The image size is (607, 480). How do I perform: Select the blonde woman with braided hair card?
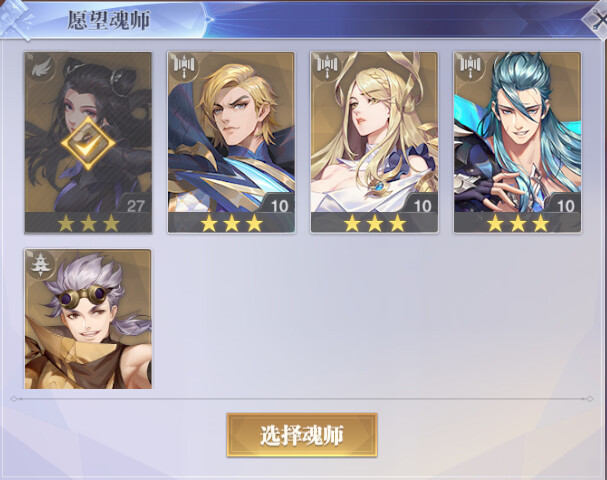click(x=374, y=142)
